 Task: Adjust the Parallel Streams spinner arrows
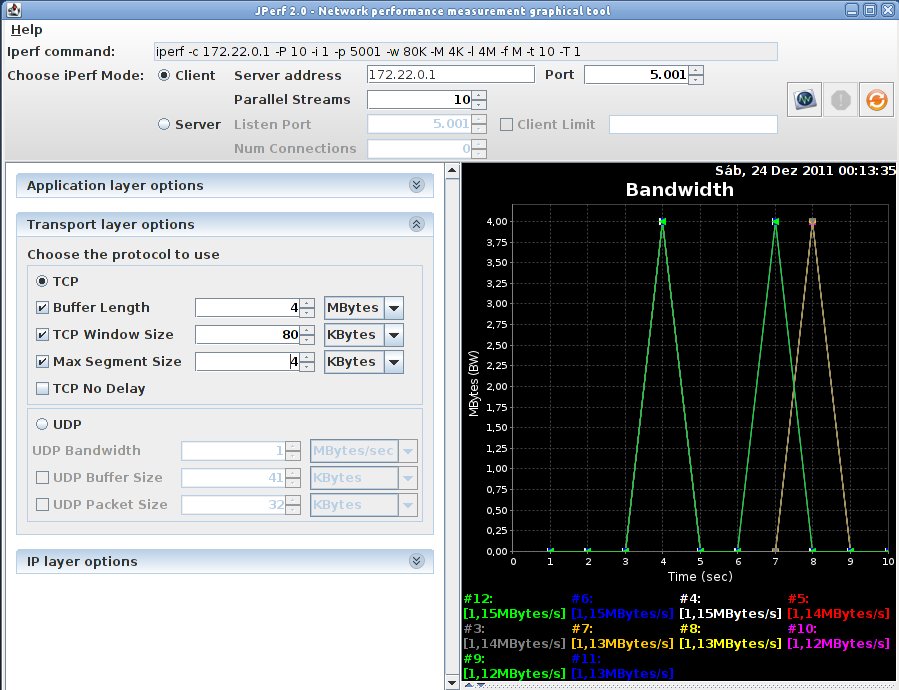coord(479,100)
